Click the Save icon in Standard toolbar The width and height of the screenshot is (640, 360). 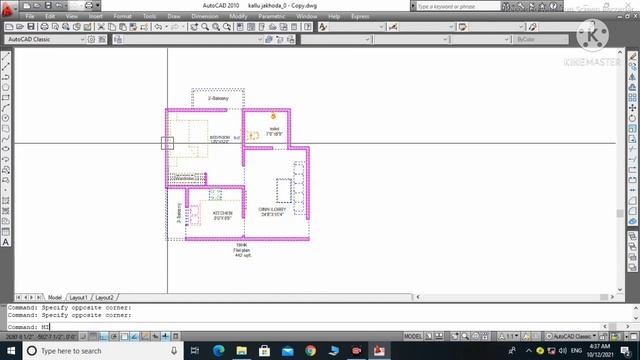tap(31, 27)
